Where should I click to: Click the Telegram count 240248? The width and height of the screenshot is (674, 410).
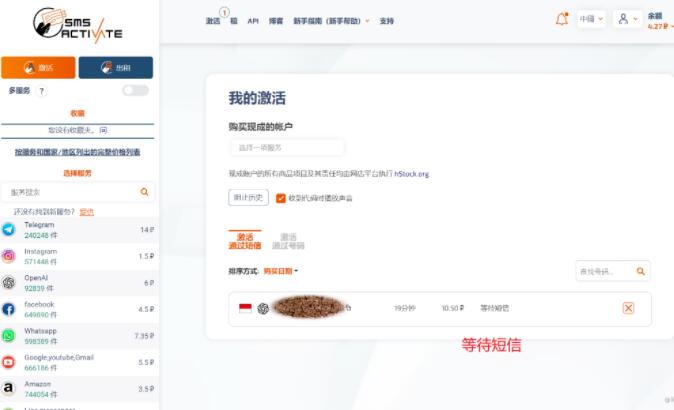click(x=41, y=236)
